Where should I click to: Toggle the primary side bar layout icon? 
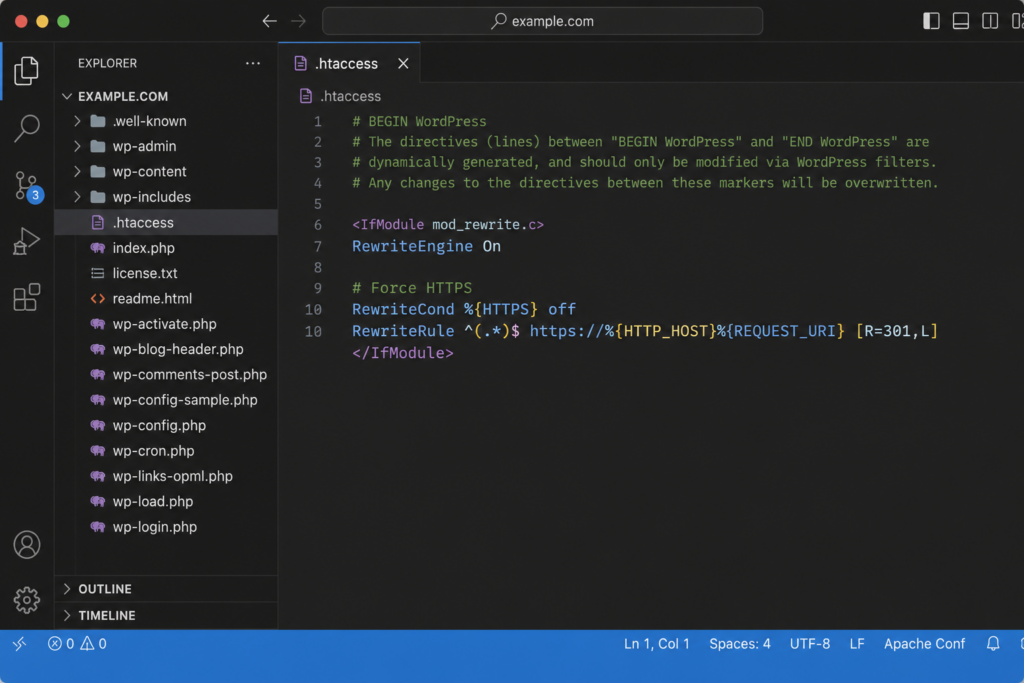pyautogui.click(x=931, y=21)
